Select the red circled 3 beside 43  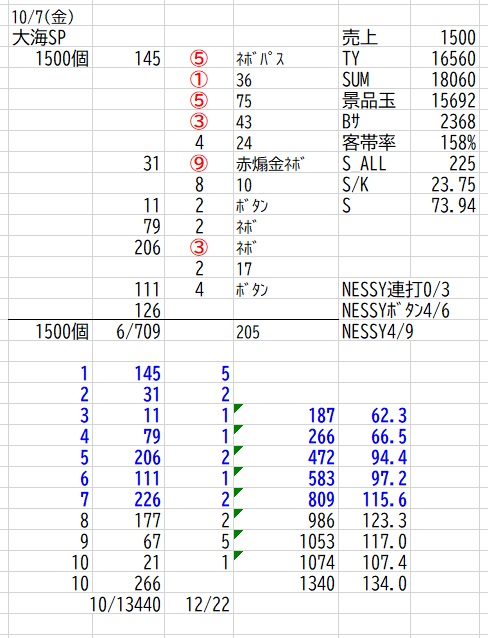(x=199, y=121)
